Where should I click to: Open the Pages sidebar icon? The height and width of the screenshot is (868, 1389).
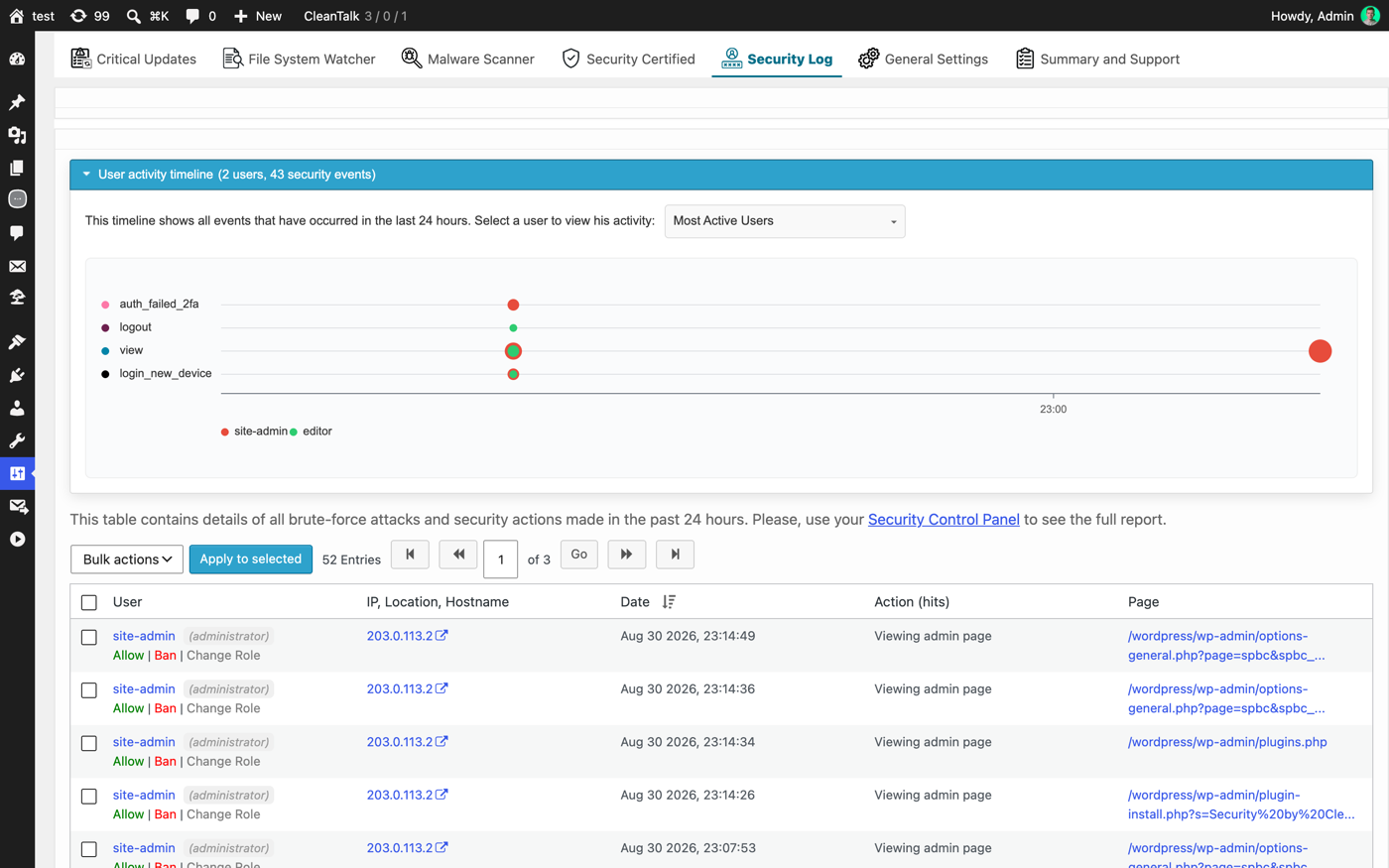click(17, 168)
